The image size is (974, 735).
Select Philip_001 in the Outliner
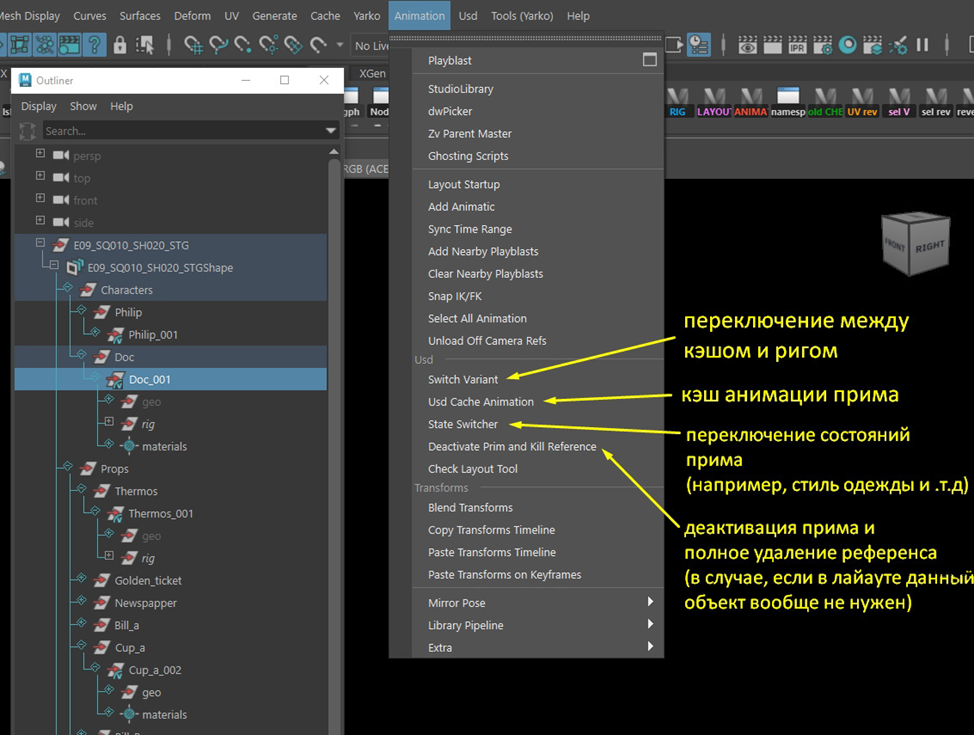(153, 335)
